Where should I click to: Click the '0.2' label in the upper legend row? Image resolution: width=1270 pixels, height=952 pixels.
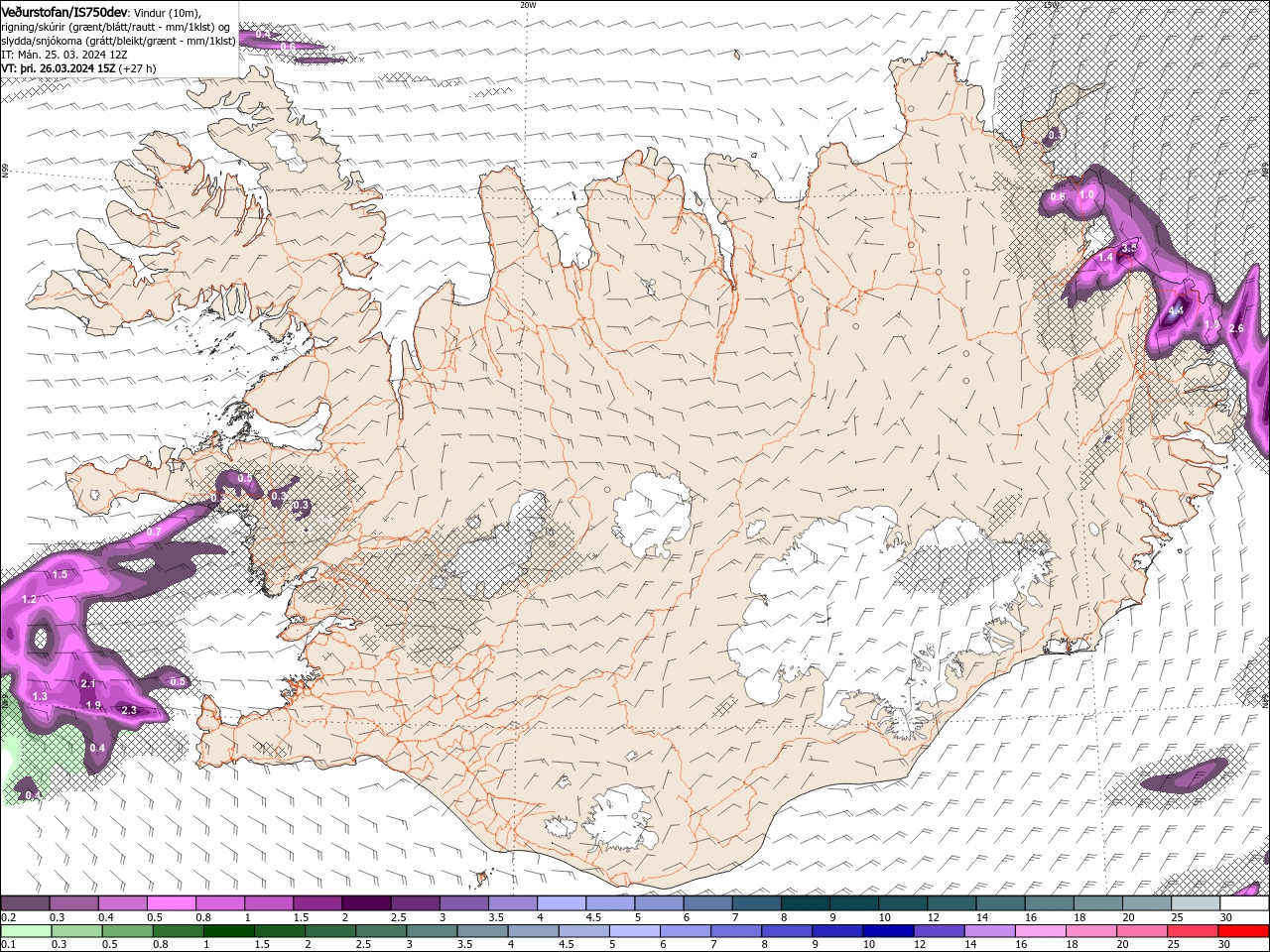pyautogui.click(x=8, y=918)
